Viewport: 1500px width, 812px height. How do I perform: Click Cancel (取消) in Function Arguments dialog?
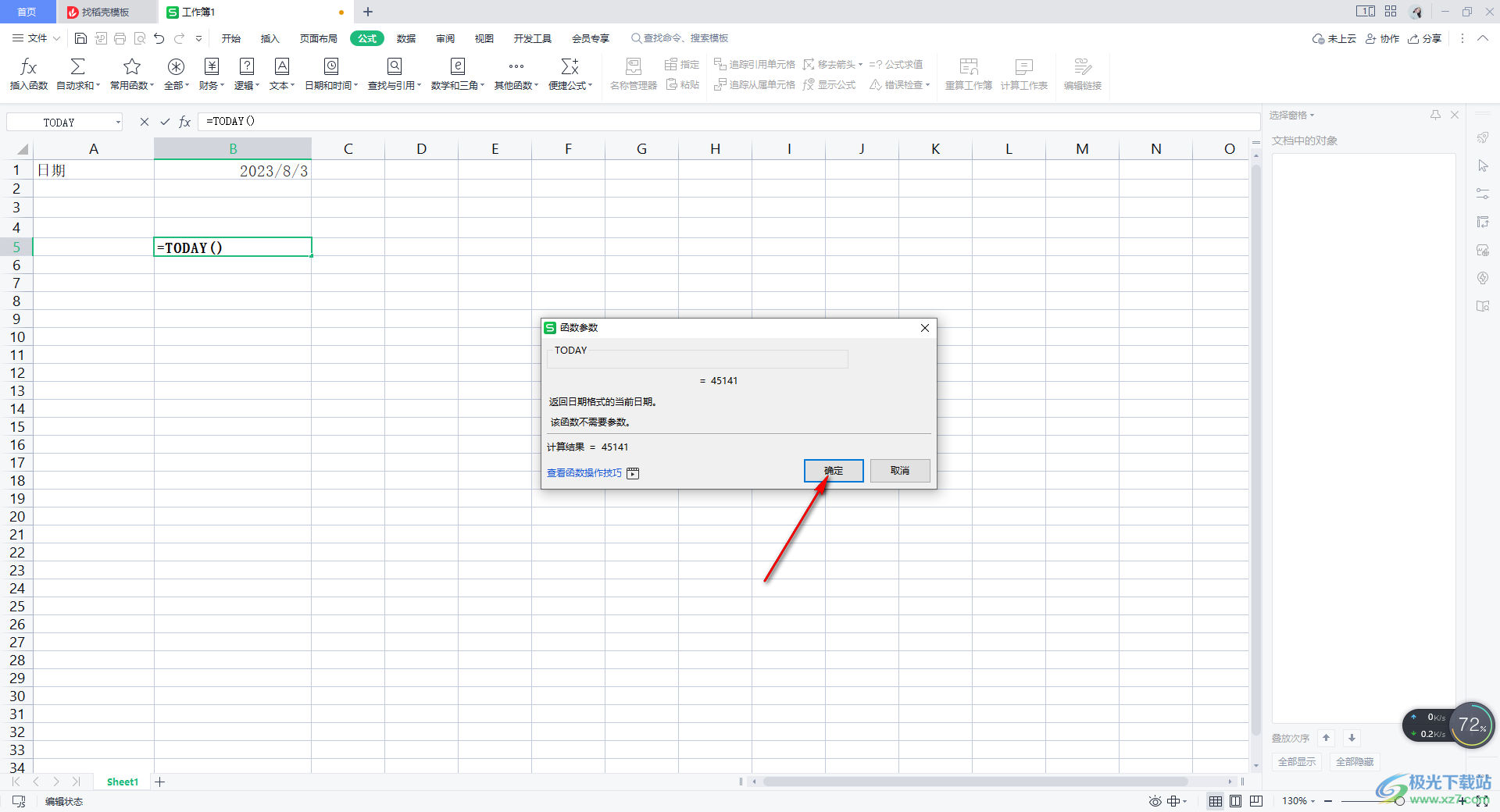pos(900,471)
